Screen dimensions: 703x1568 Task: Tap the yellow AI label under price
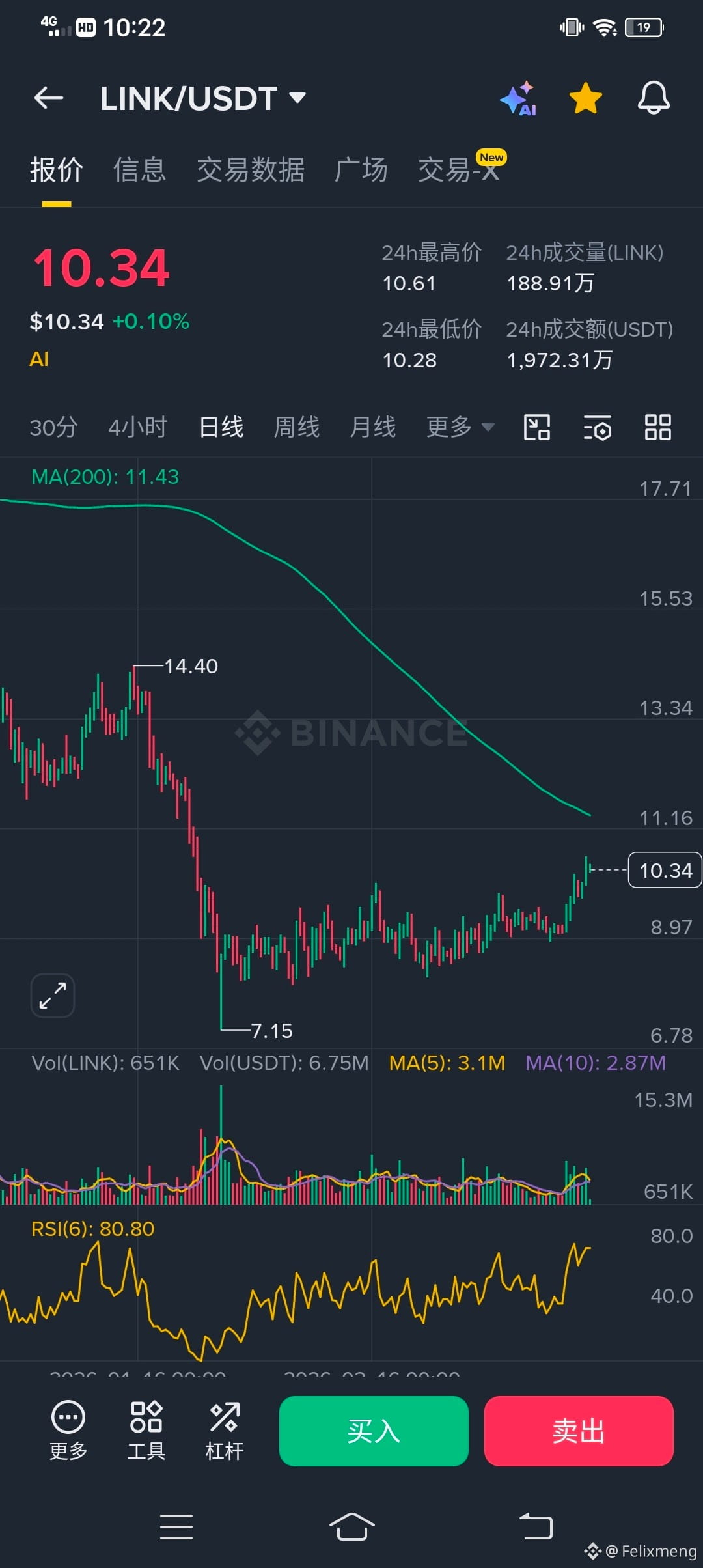[x=39, y=359]
